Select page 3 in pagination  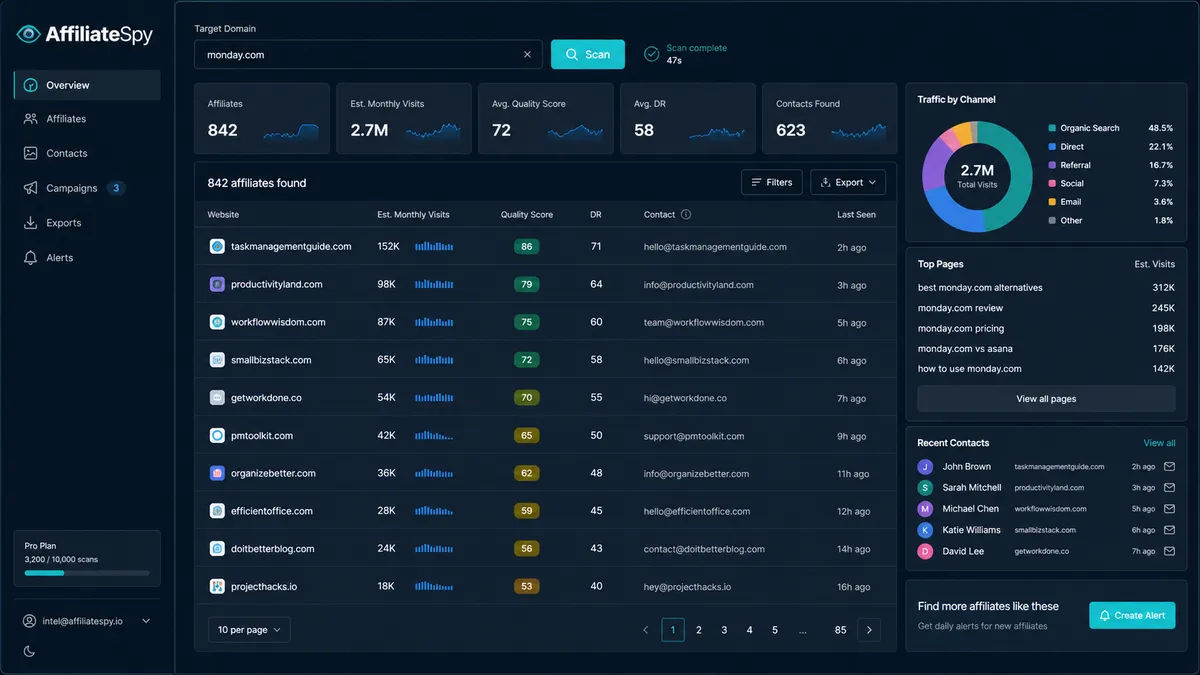click(x=724, y=630)
